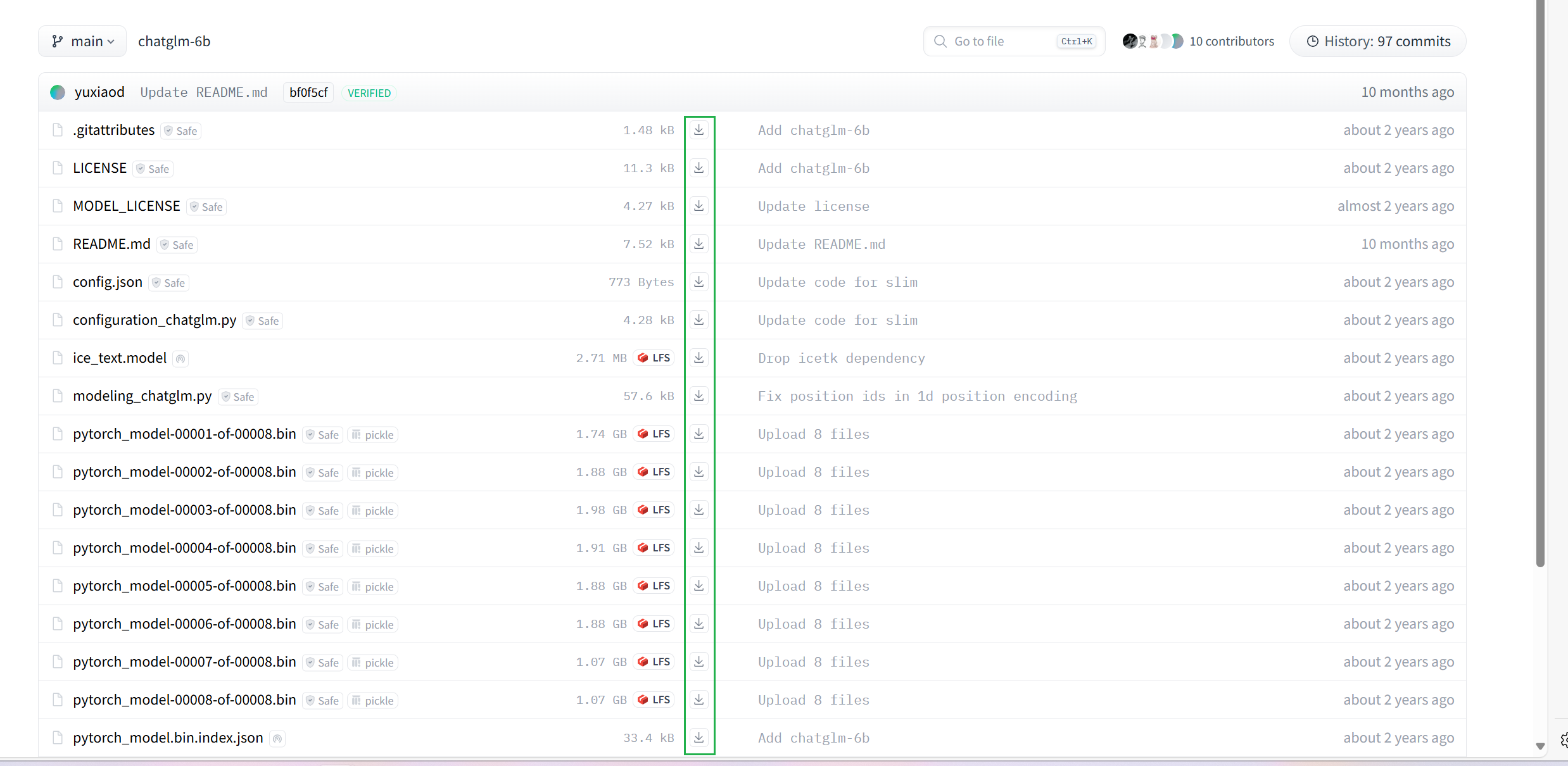Click scan icon next to ice_text.model
The height and width of the screenshot is (766, 1568).
(x=180, y=359)
